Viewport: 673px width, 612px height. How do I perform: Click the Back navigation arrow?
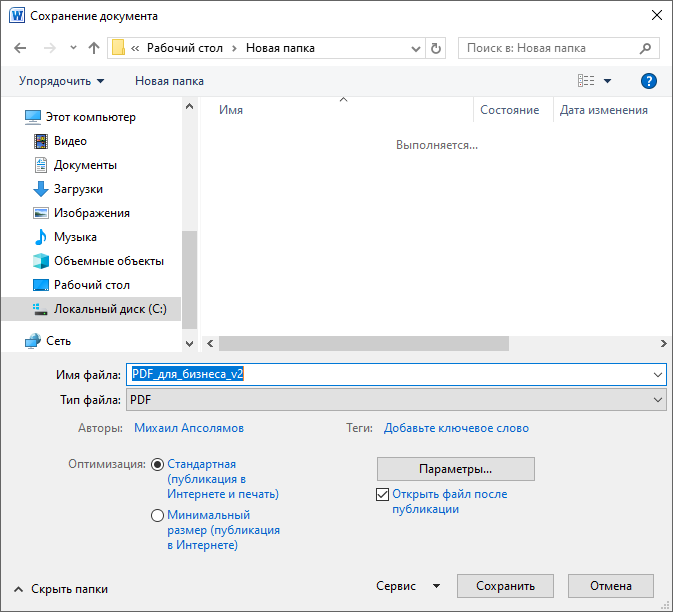pos(21,48)
